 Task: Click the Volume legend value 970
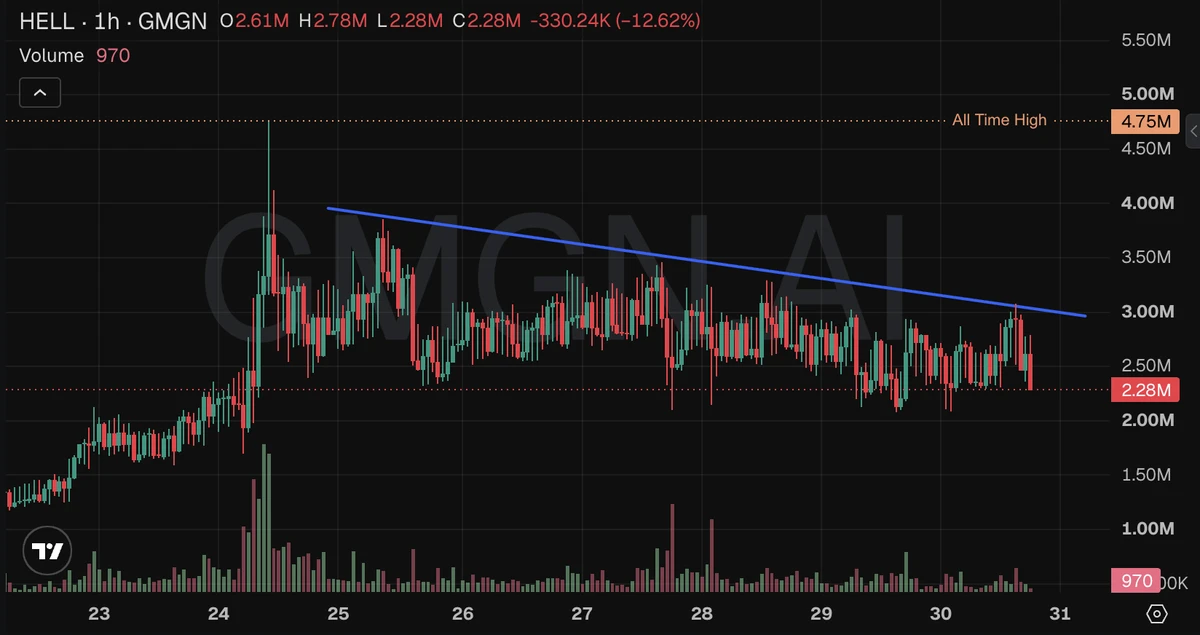pos(113,55)
